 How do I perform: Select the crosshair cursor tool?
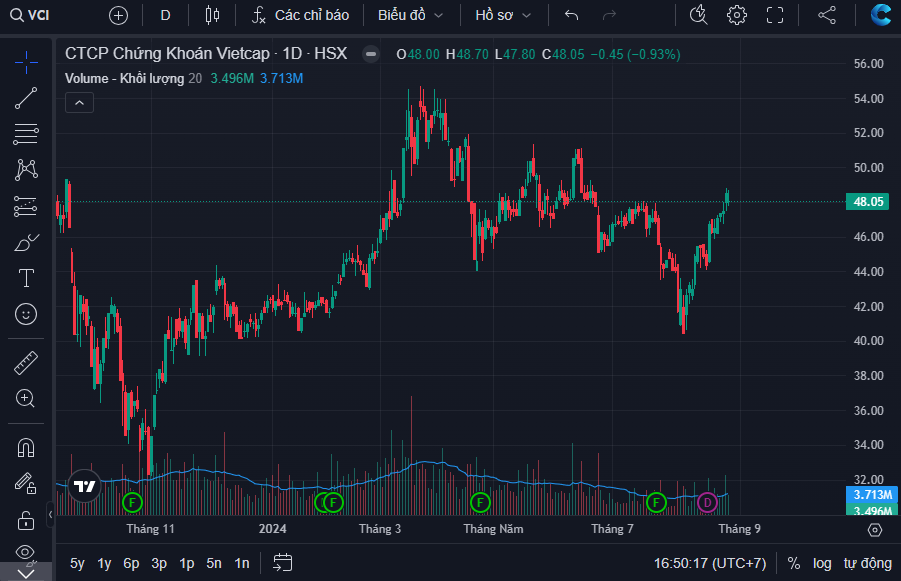27,62
